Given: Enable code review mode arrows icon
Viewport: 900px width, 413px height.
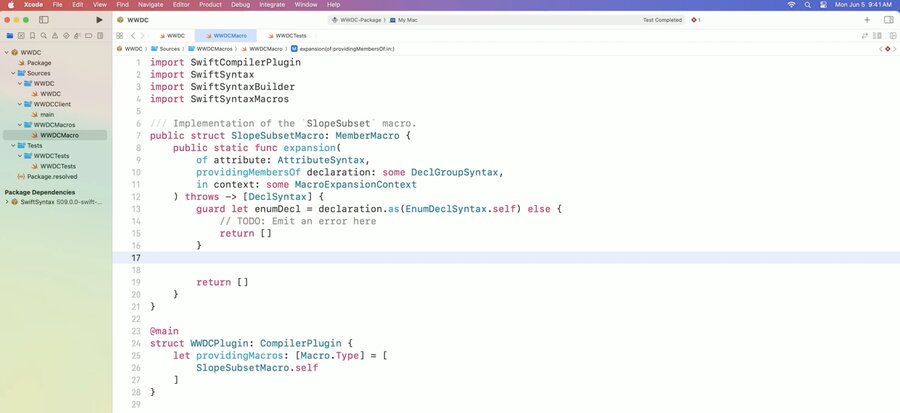Looking at the screenshot, I should click(x=864, y=36).
